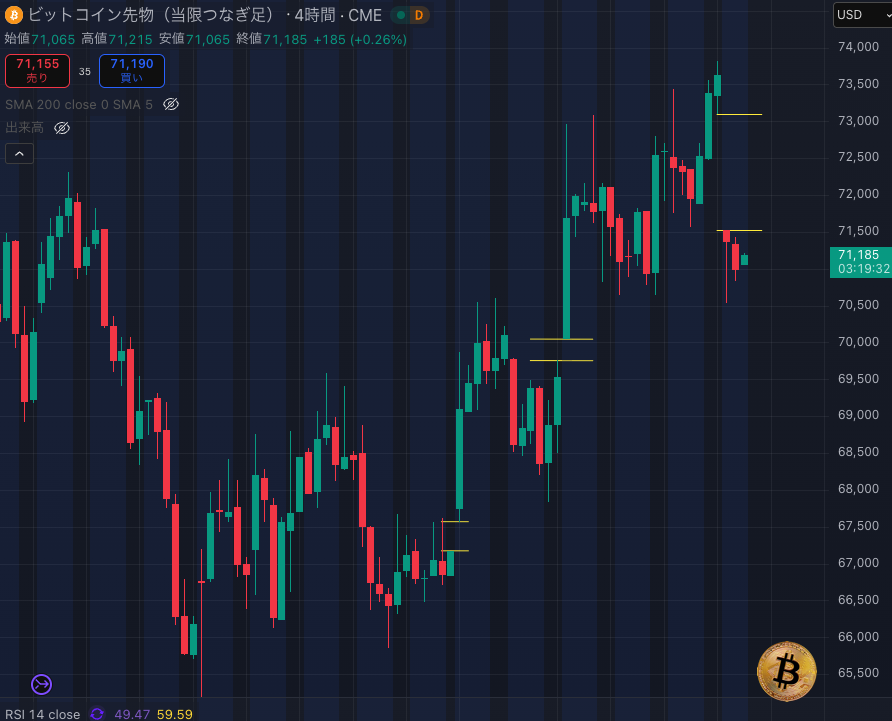Click the orange Bitcoin symbol icon beside chart title
Viewport: 892px width, 721px height.
[13, 15]
